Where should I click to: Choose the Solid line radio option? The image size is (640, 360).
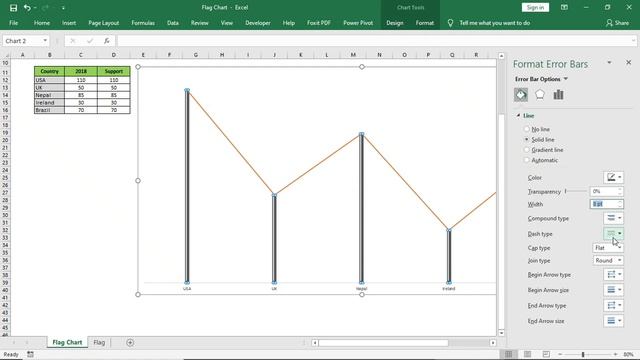[x=527, y=140]
